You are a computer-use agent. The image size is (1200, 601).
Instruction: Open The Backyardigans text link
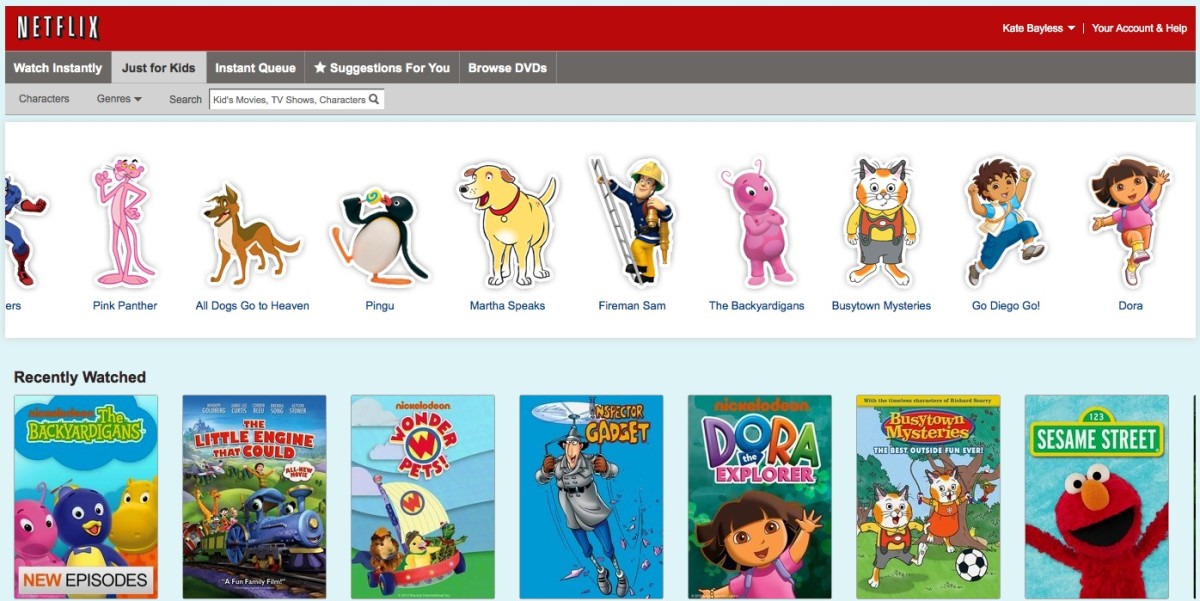point(756,306)
